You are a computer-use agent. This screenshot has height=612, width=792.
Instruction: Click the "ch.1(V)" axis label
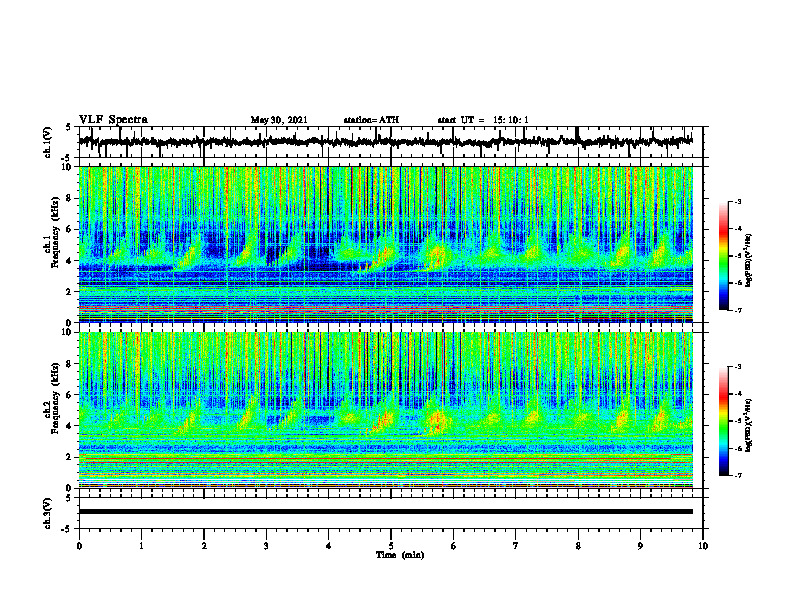coord(48,142)
